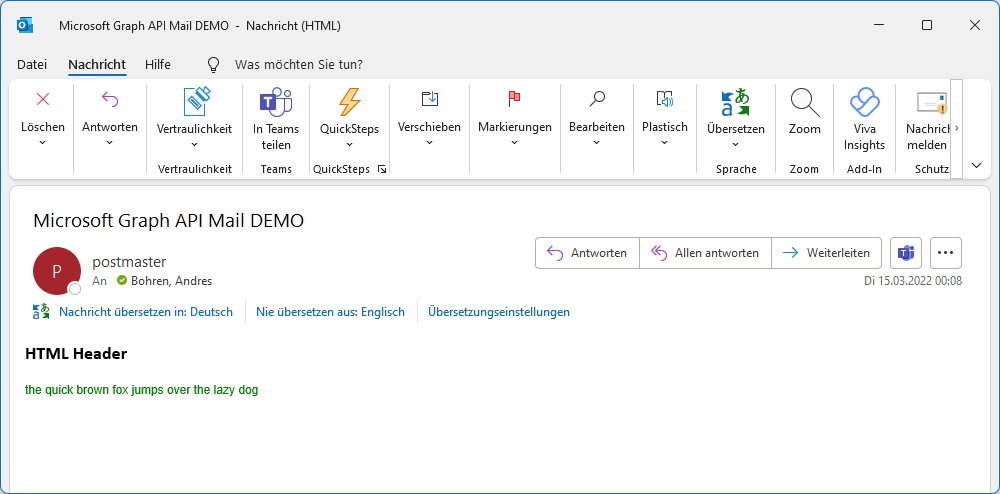Click the green presence icon before Bohren, Andres
1000x494 pixels.
click(x=122, y=280)
